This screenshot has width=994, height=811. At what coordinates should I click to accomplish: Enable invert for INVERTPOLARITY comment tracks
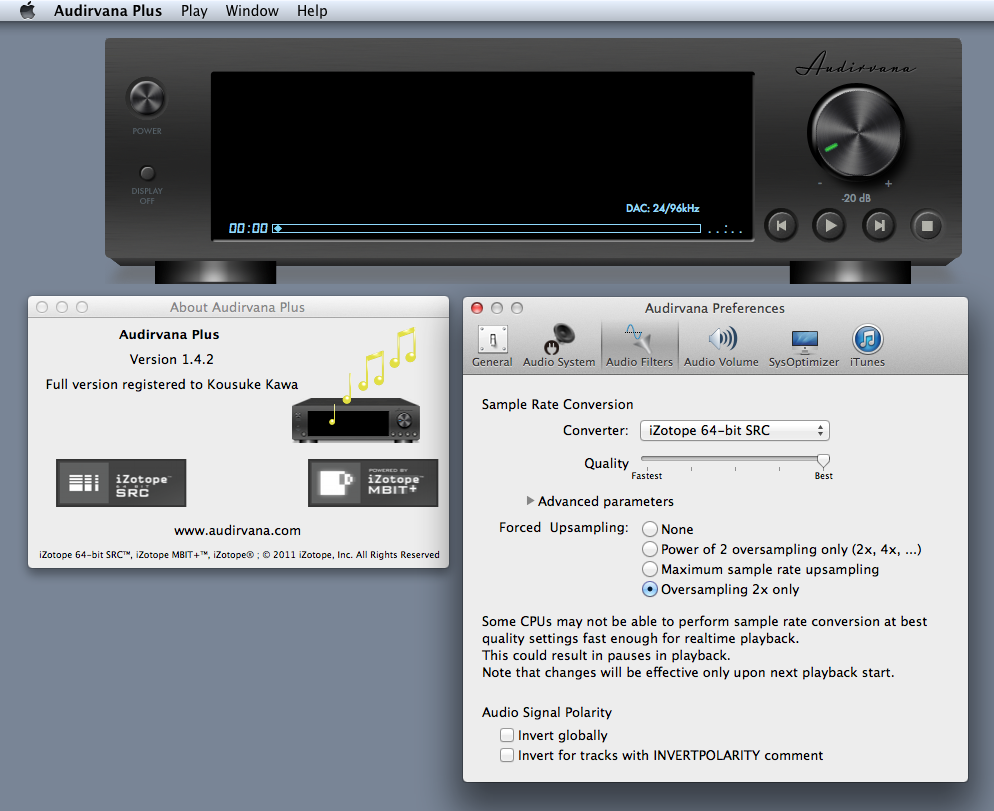(x=508, y=755)
